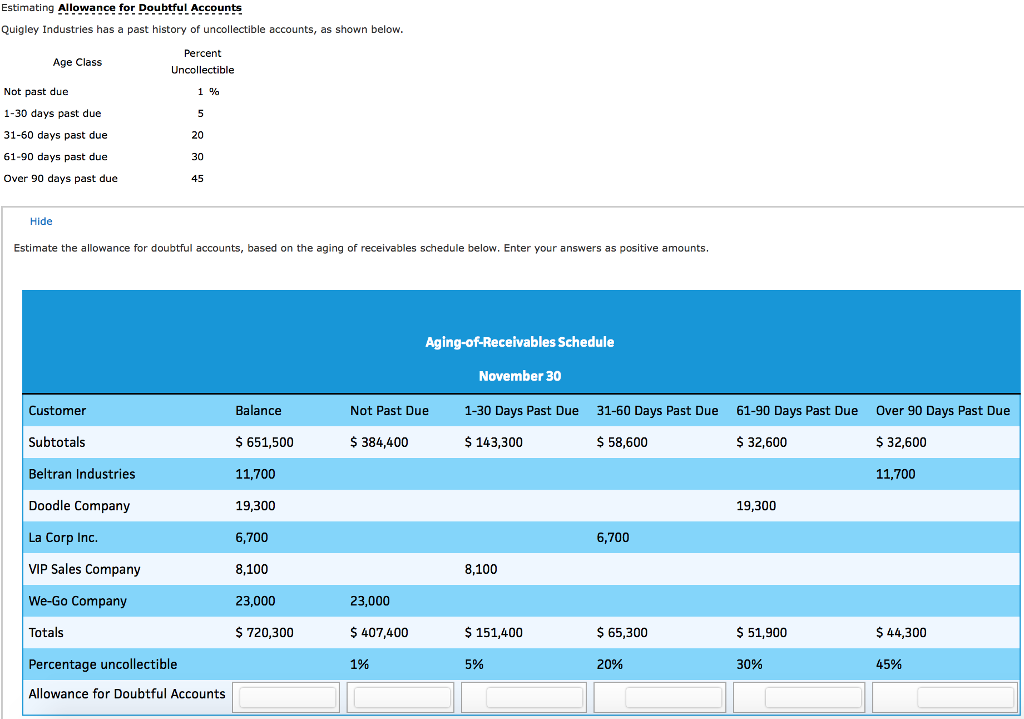
Task: Select the Customer column header
Action: click(57, 410)
